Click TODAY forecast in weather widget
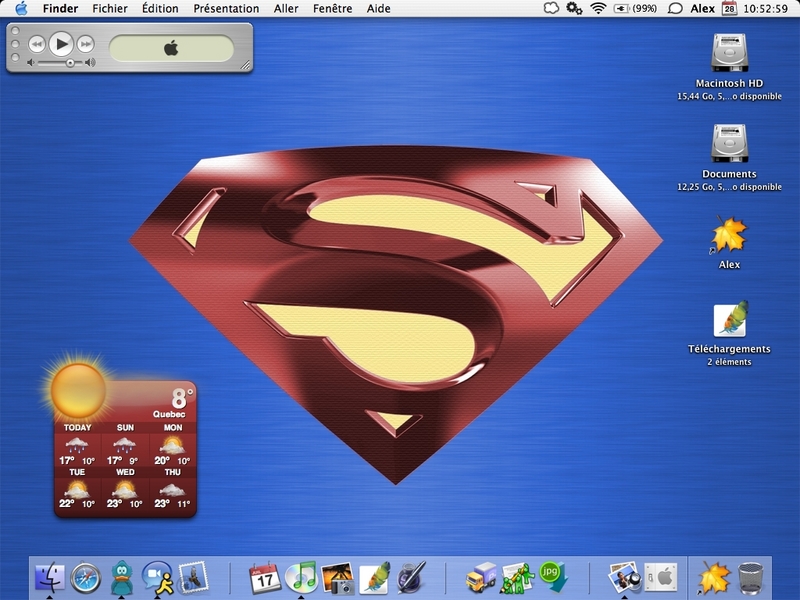The height and width of the screenshot is (600, 800). click(77, 445)
